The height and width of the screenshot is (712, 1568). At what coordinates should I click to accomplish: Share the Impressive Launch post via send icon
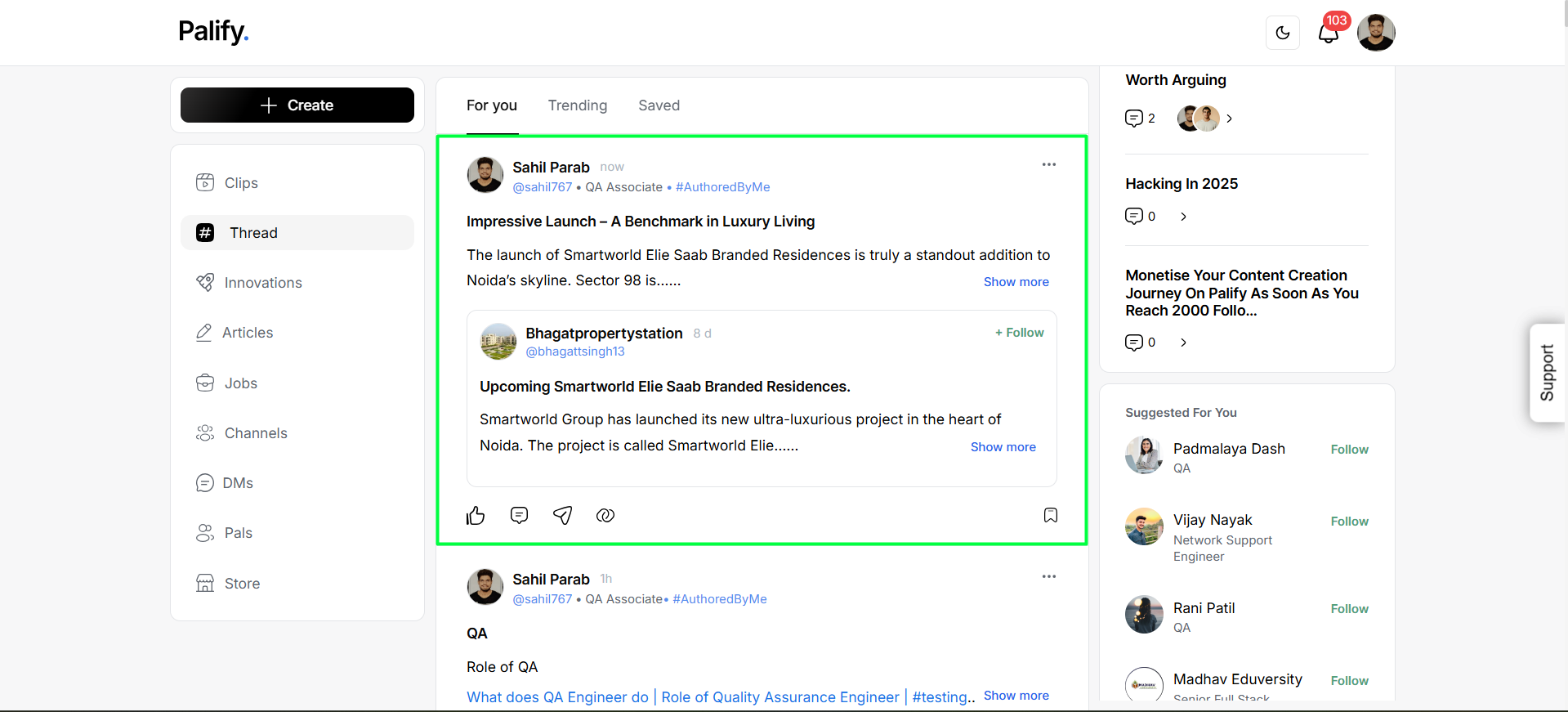[x=562, y=515]
